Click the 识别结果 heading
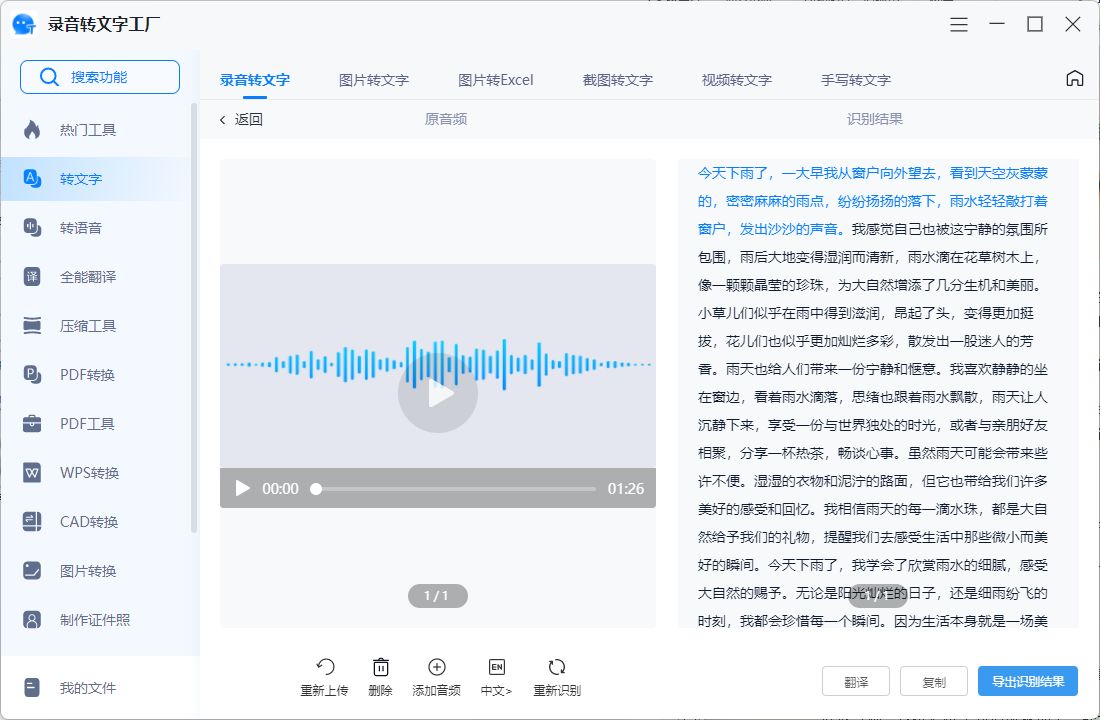This screenshot has width=1100, height=720. tap(874, 119)
